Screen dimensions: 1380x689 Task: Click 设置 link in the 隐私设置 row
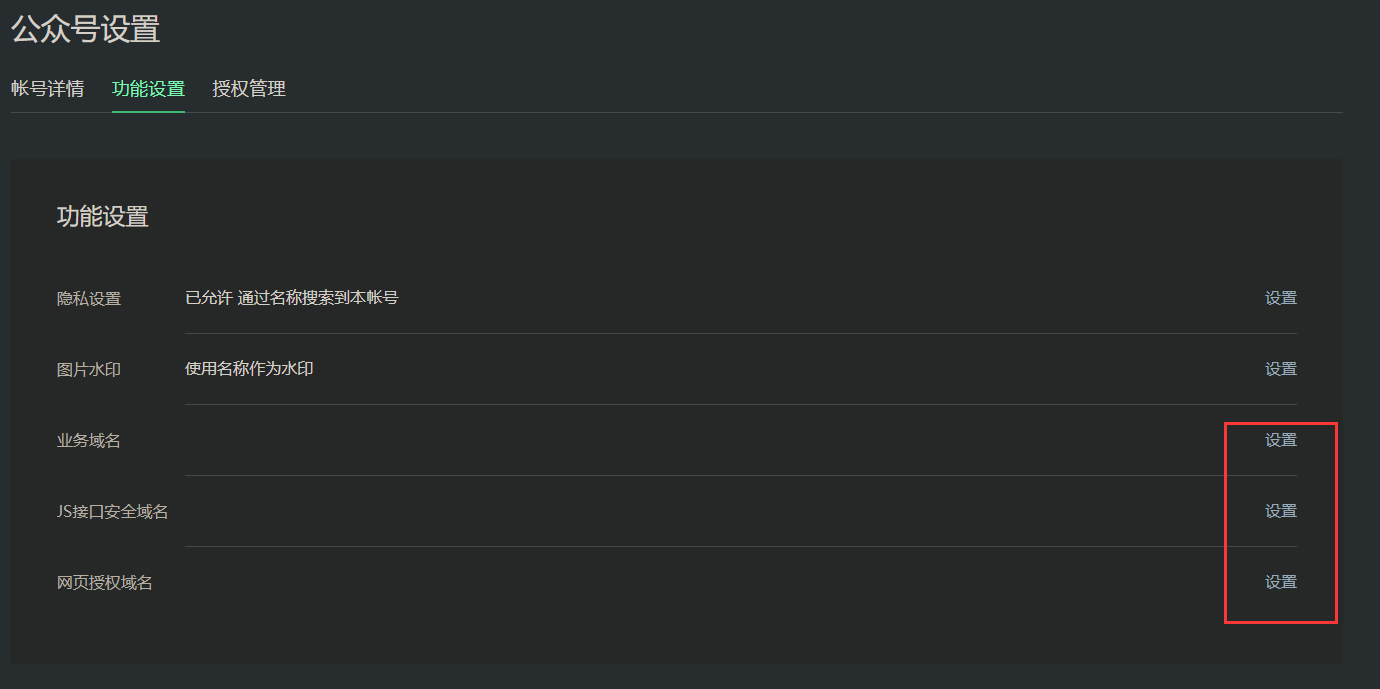(1281, 298)
